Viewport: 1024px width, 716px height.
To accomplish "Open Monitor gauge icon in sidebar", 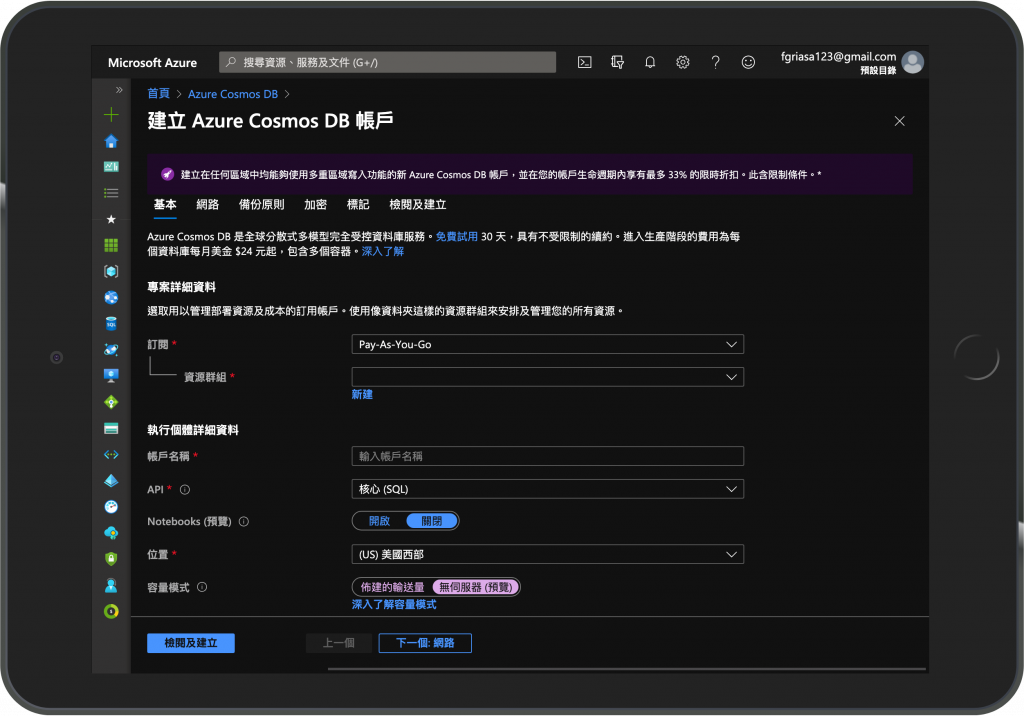I will pyautogui.click(x=111, y=507).
